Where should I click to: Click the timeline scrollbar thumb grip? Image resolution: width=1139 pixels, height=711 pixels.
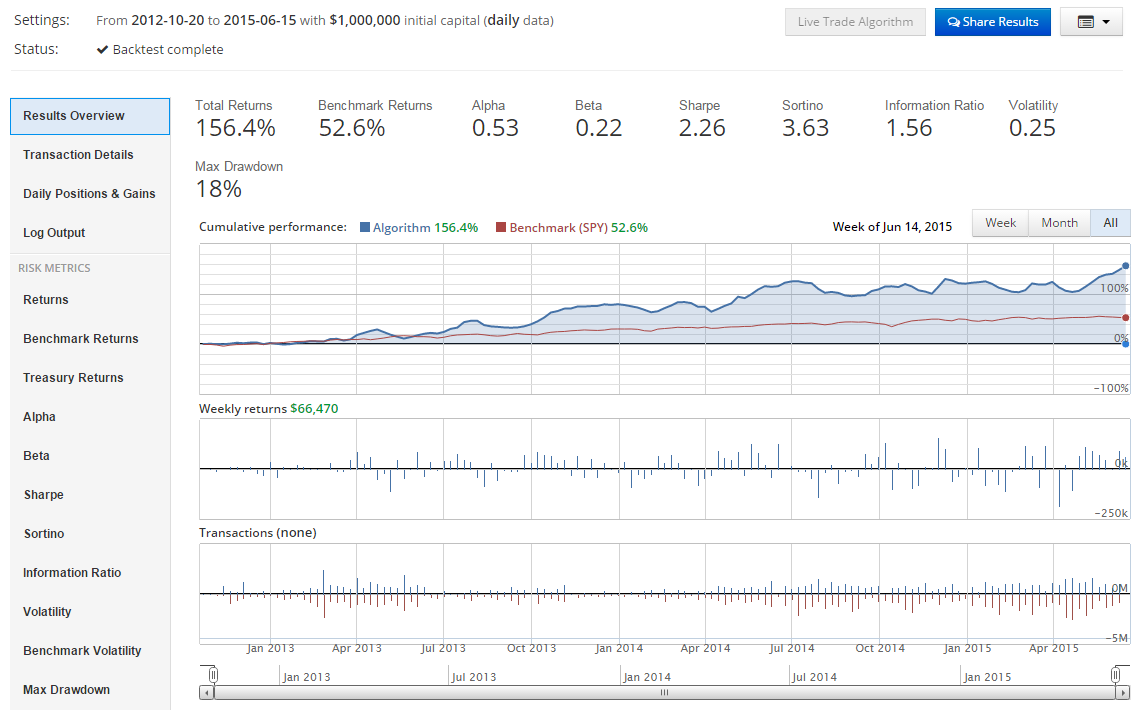point(663,692)
